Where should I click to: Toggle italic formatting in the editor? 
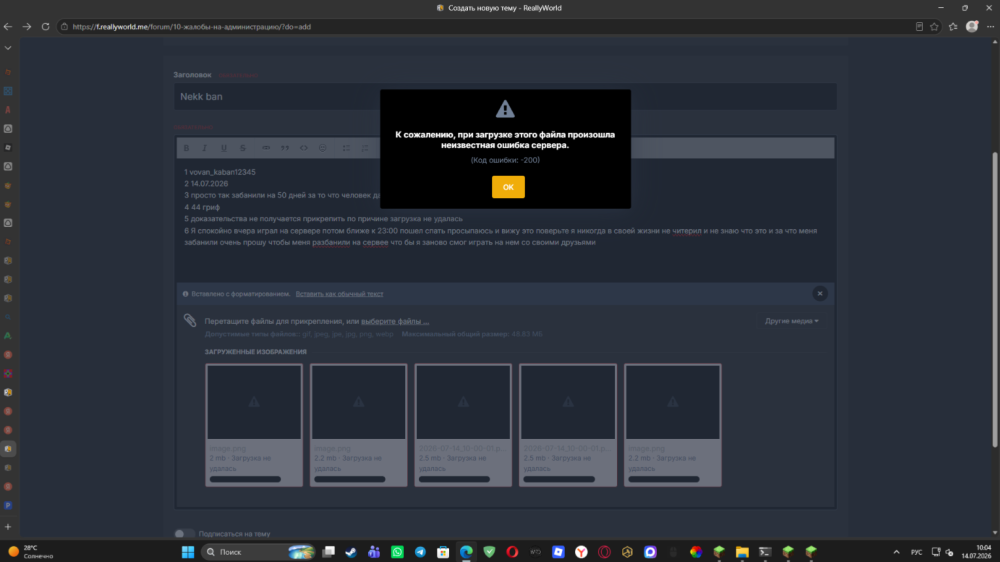point(205,148)
